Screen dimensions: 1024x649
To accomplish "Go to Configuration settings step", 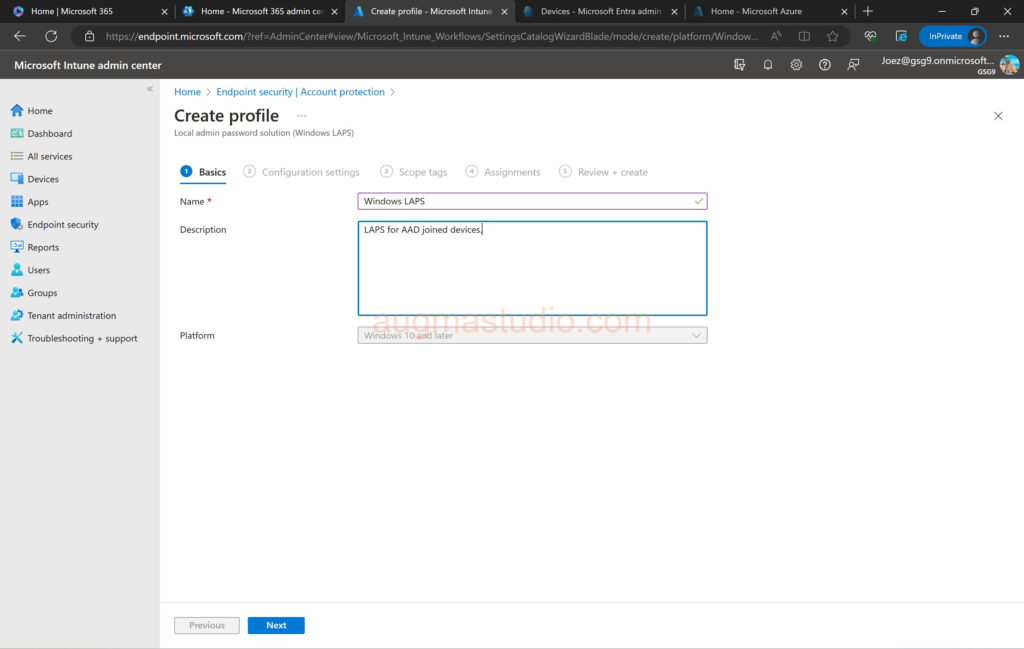I will pos(310,172).
